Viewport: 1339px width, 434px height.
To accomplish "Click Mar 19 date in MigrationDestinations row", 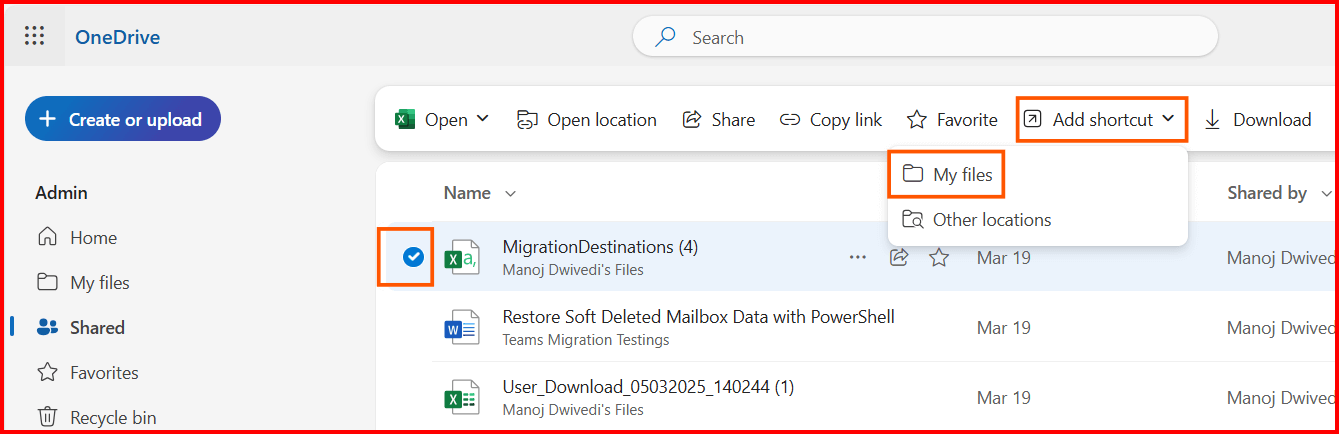I will 1003,258.
